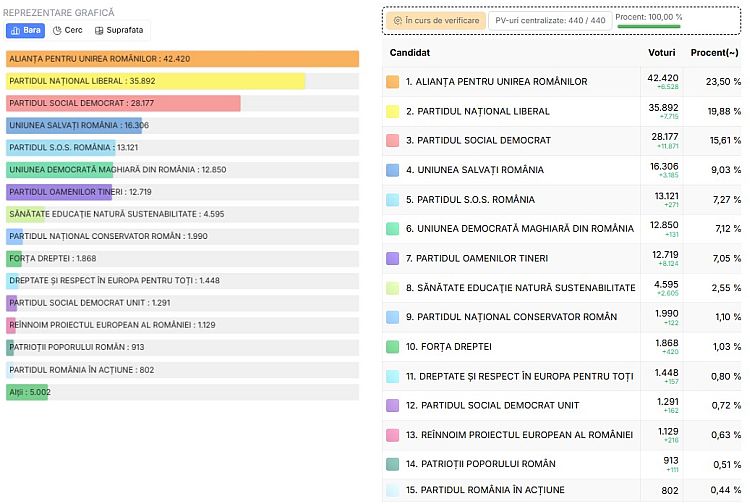The width and height of the screenshot is (750, 504).
Task: Click the purple swatch for Partidul Oamenilor Tineri
Action: [x=393, y=259]
